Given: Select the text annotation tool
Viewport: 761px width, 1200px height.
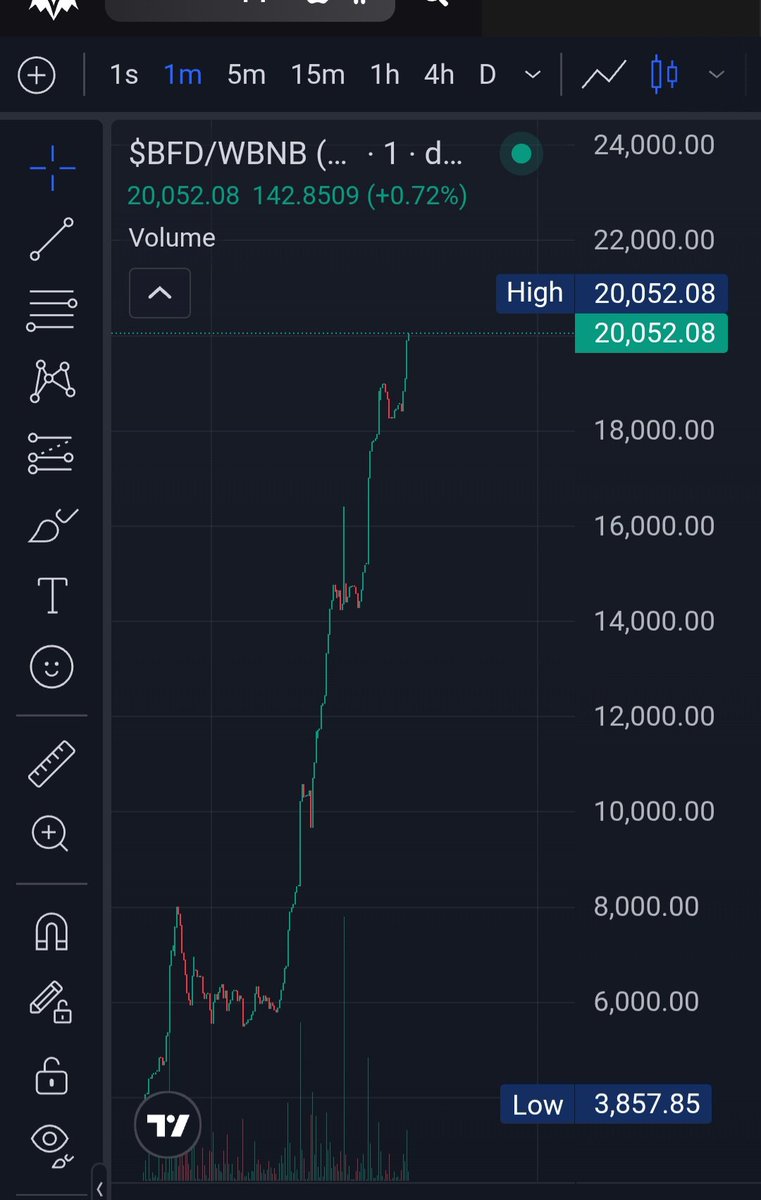Looking at the screenshot, I should pos(52,596).
